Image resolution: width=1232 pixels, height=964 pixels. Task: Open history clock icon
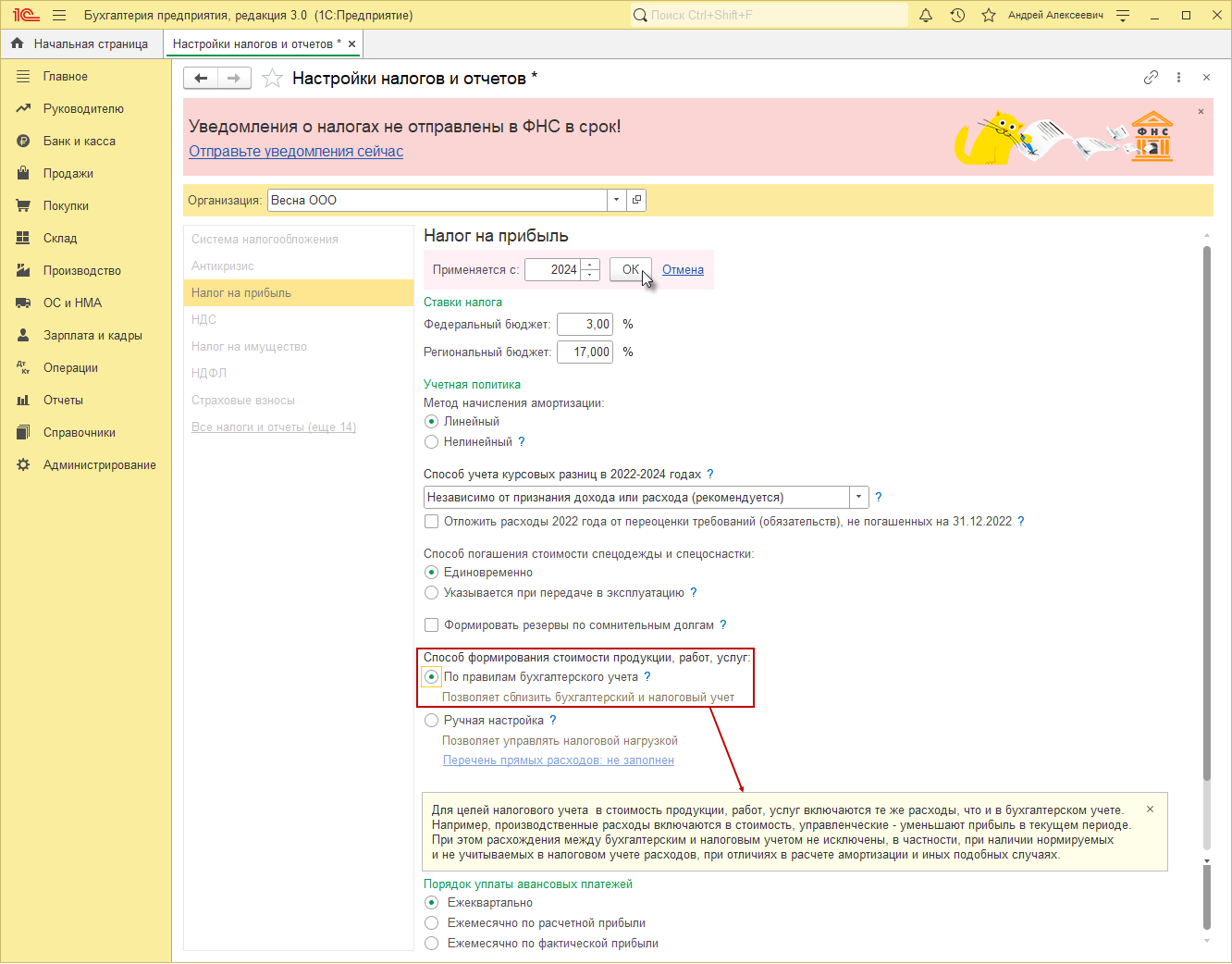957,15
